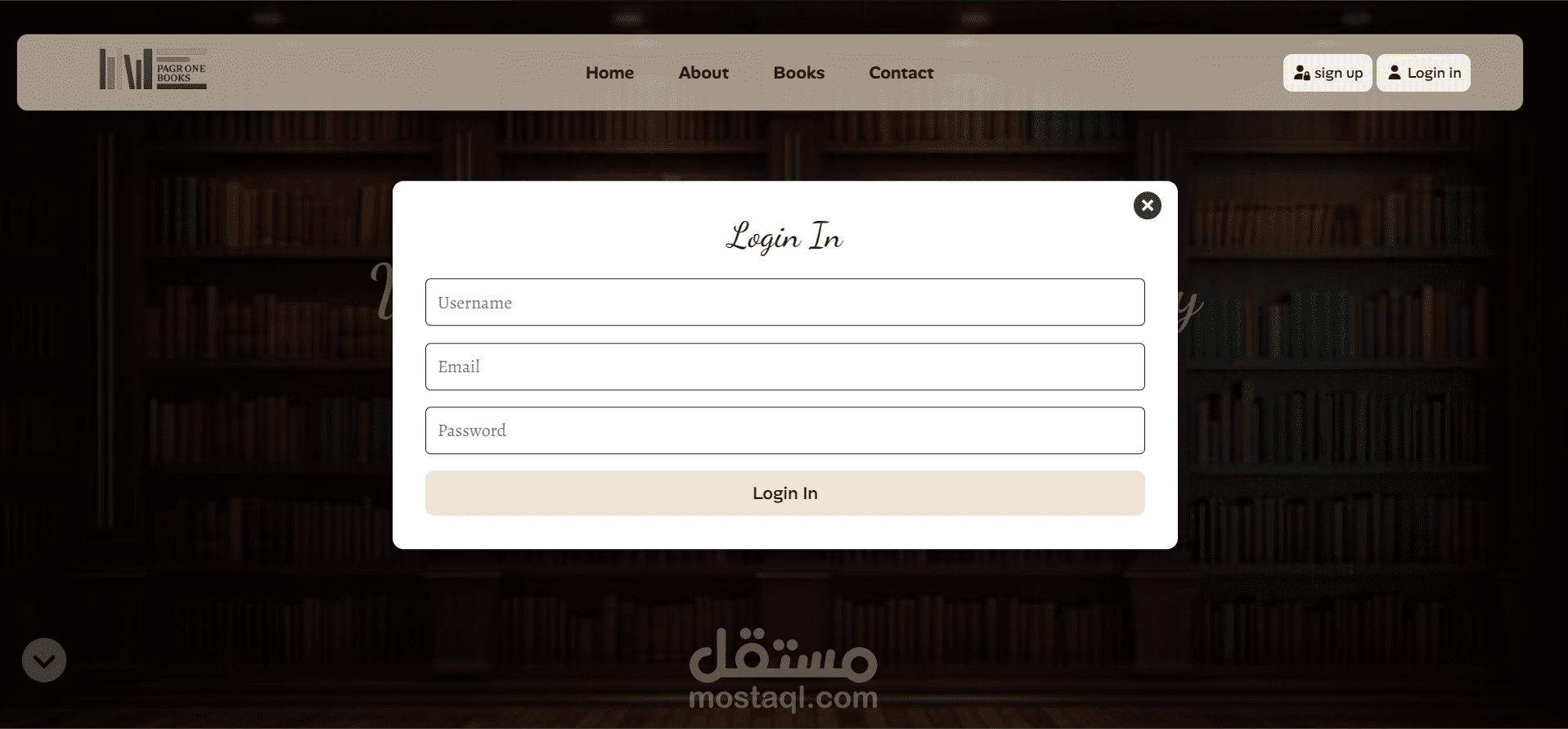Click the bookshelf logo icon
Screen dimensions: 1568x729
click(x=126, y=69)
